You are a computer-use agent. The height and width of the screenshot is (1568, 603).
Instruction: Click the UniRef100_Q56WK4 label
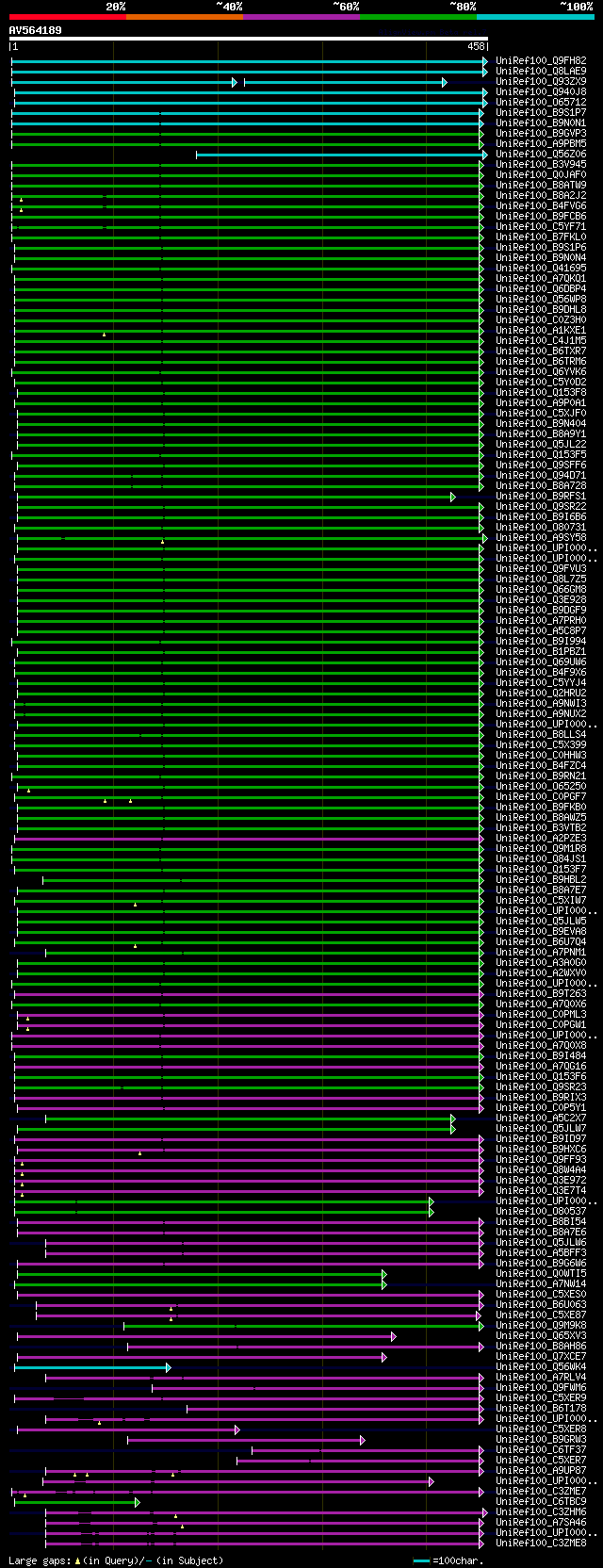(541, 1367)
